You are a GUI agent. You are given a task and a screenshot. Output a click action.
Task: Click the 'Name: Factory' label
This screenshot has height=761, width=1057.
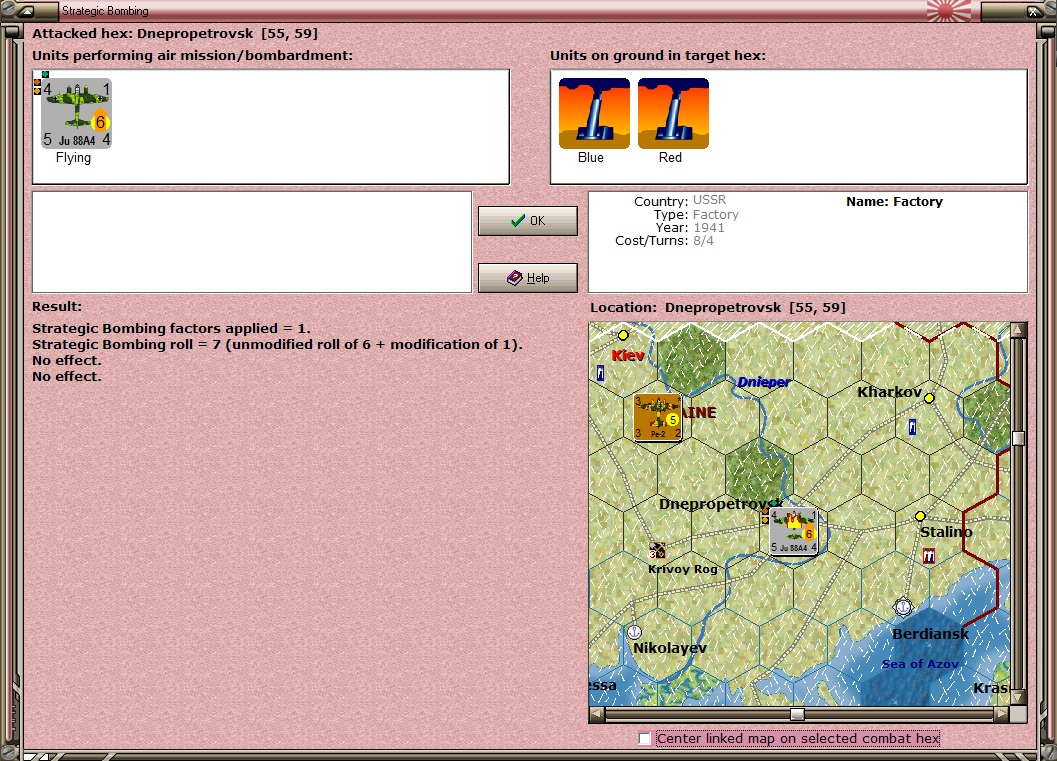click(895, 202)
